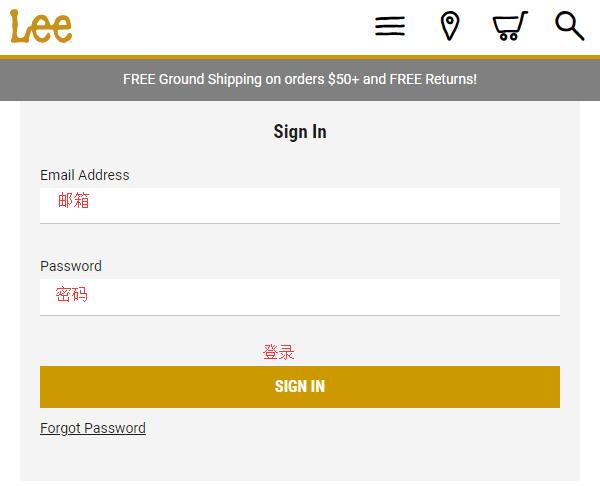Click blank area below Forgot Password

point(300,459)
